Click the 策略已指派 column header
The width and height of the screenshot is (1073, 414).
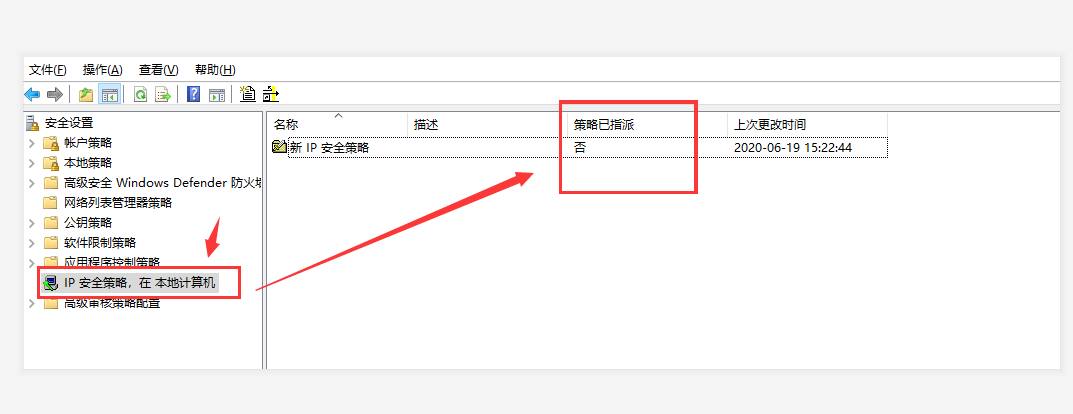coord(604,125)
